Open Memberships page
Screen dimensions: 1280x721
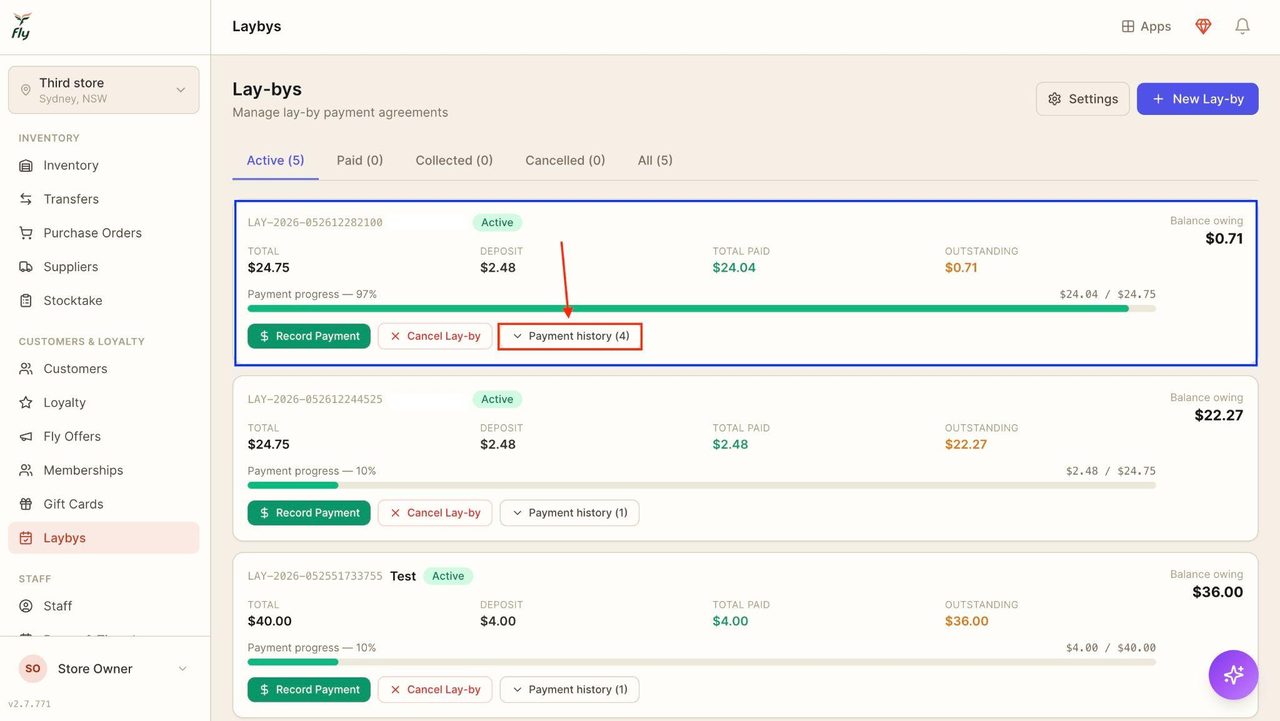coord(104,471)
